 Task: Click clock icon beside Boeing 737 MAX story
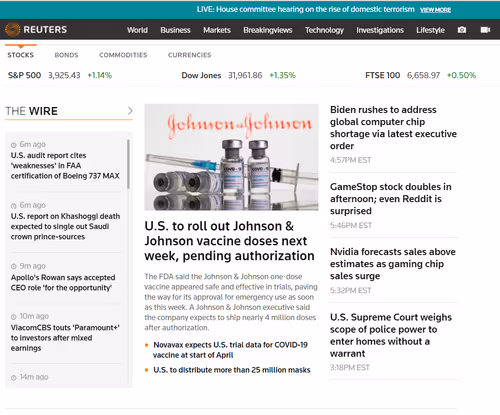(14, 145)
